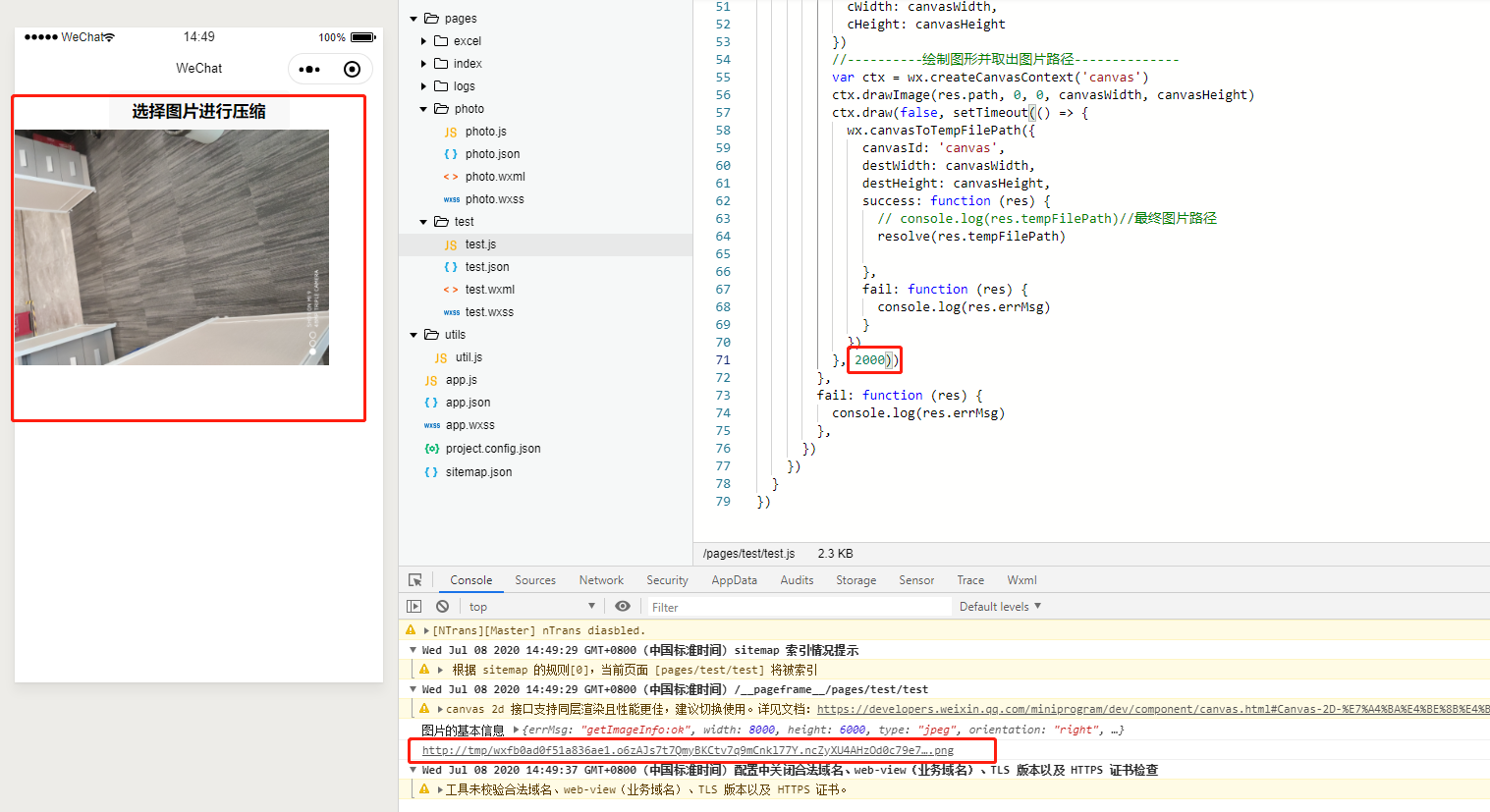The height and width of the screenshot is (812, 1490).
Task: Expand the getImageInfo object details
Action: click(516, 730)
